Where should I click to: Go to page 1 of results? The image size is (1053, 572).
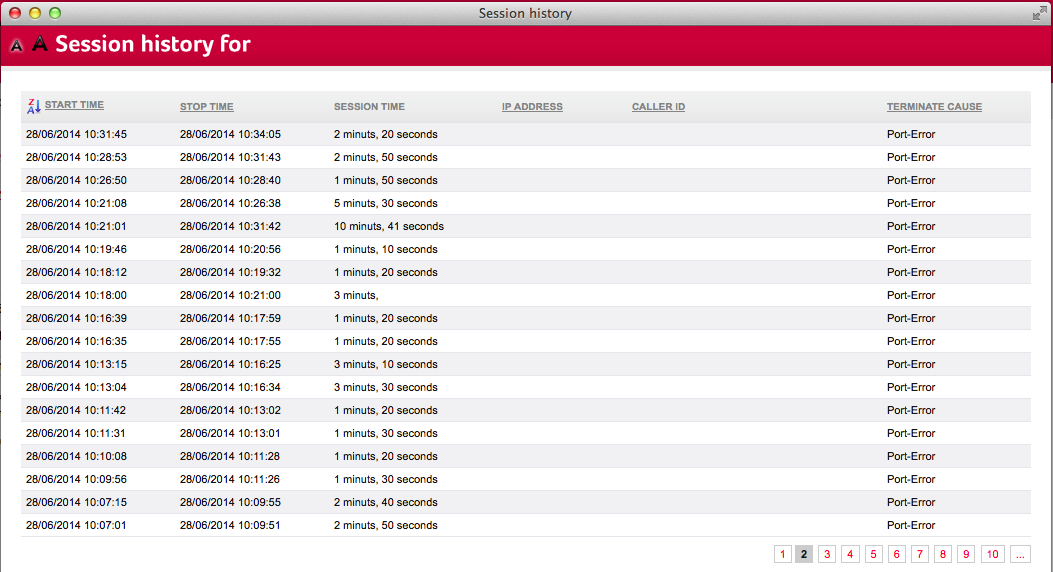(783, 554)
